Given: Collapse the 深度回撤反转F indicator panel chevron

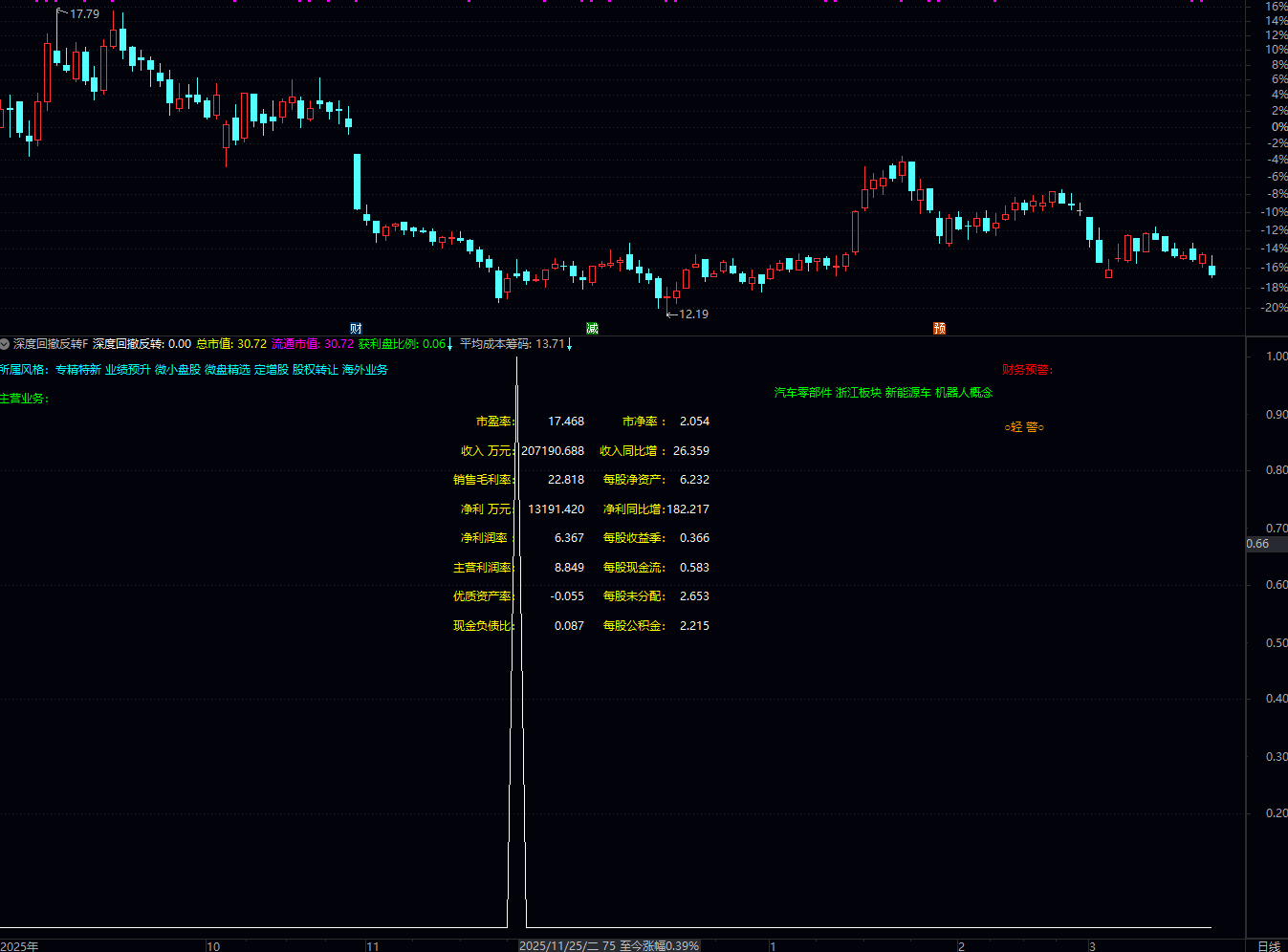Looking at the screenshot, I should pyautogui.click(x=5, y=344).
